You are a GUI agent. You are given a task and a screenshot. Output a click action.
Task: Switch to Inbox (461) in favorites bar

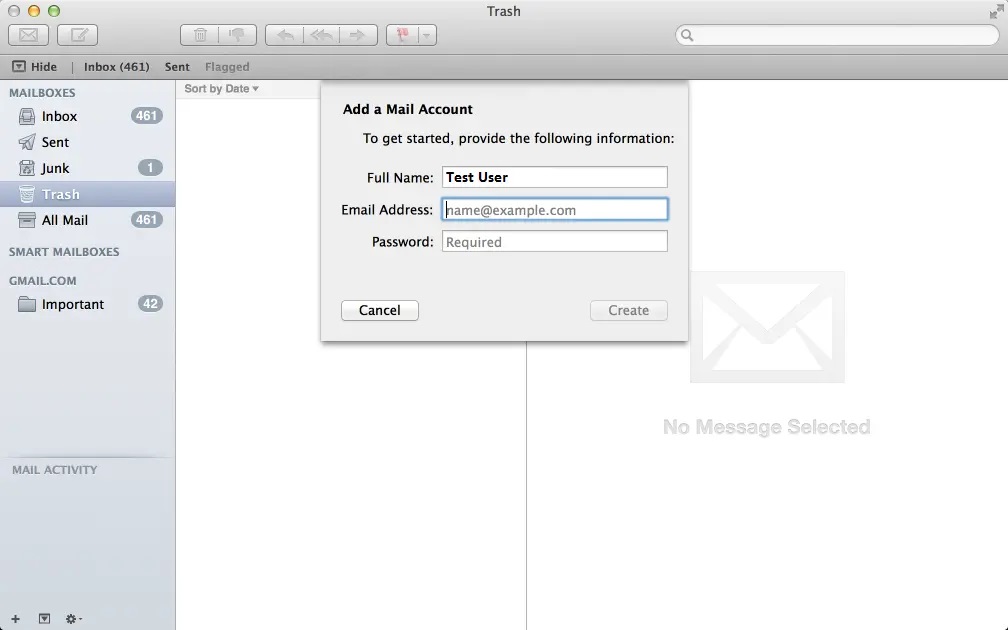point(116,67)
